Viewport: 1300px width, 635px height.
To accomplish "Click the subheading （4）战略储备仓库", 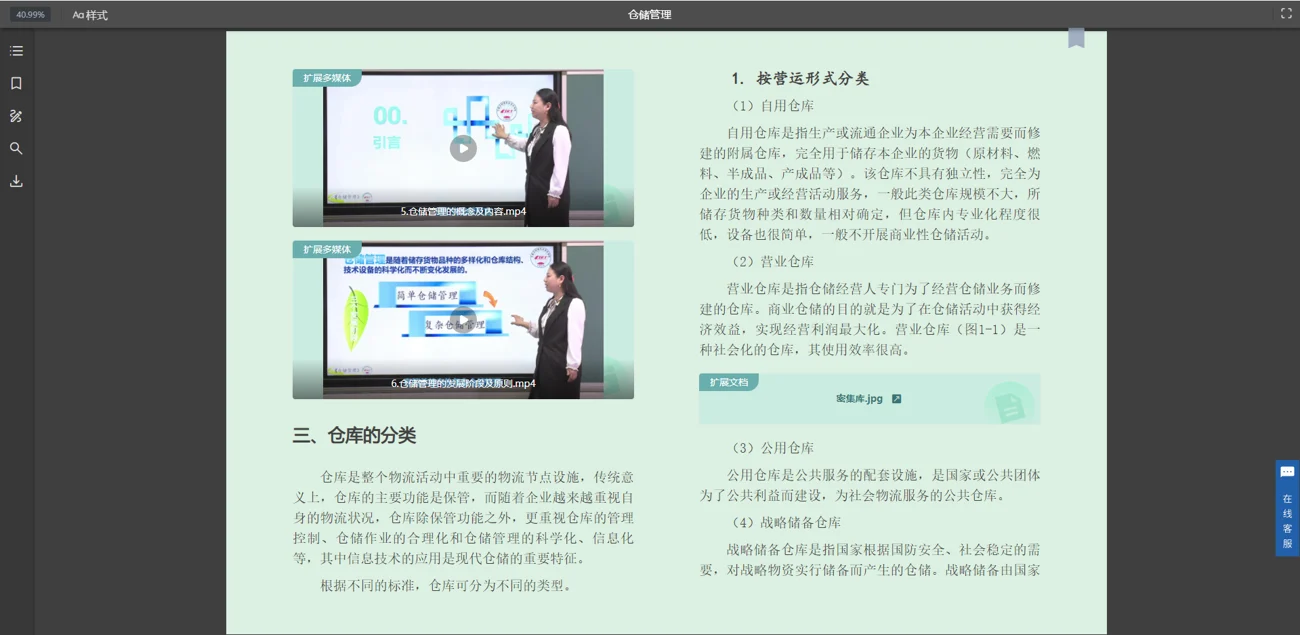I will click(786, 523).
